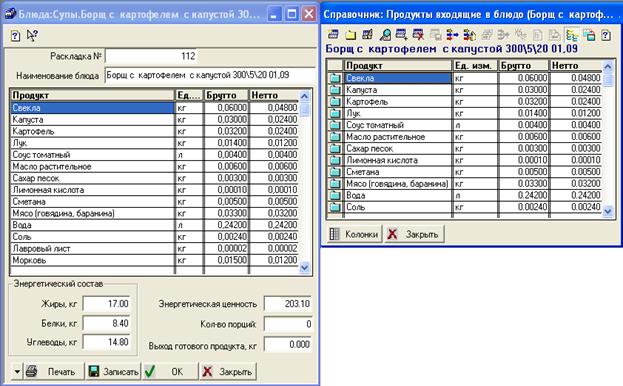
Task: Select Мясо (говядина, баранина) in Блюда table
Action: click(x=154, y=214)
